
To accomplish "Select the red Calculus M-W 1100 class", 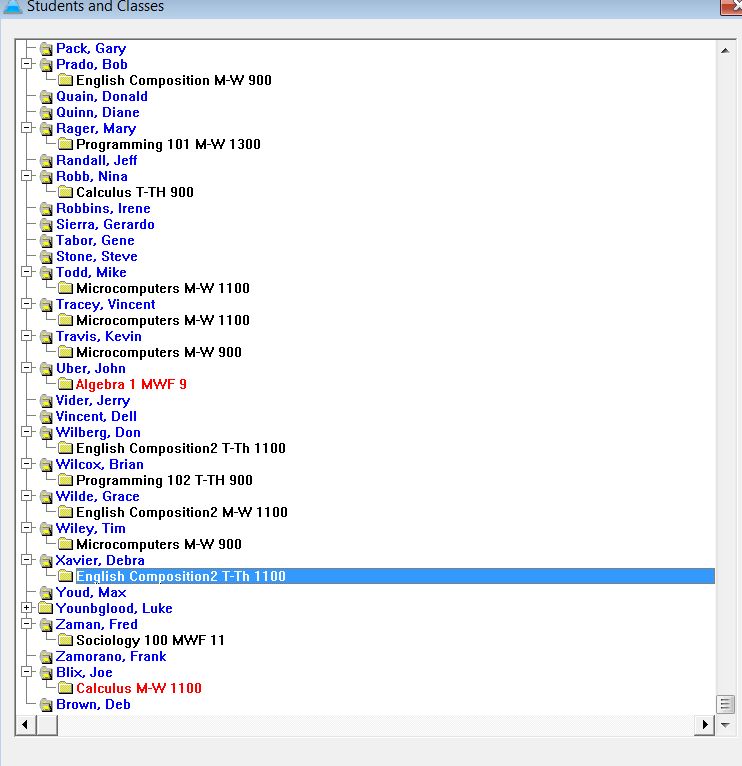I will [138, 689].
